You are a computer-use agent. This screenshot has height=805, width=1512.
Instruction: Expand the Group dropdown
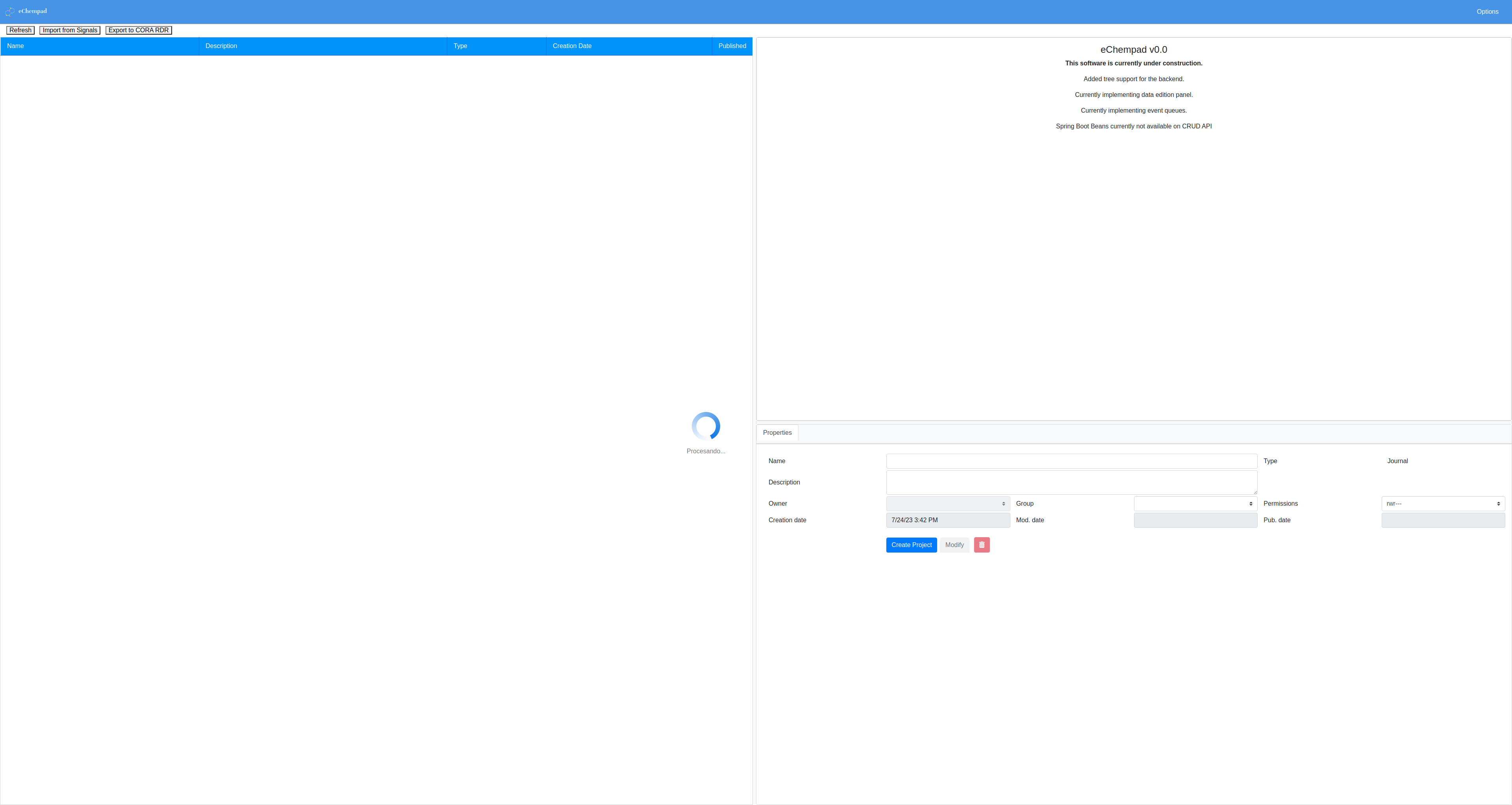pos(1195,504)
